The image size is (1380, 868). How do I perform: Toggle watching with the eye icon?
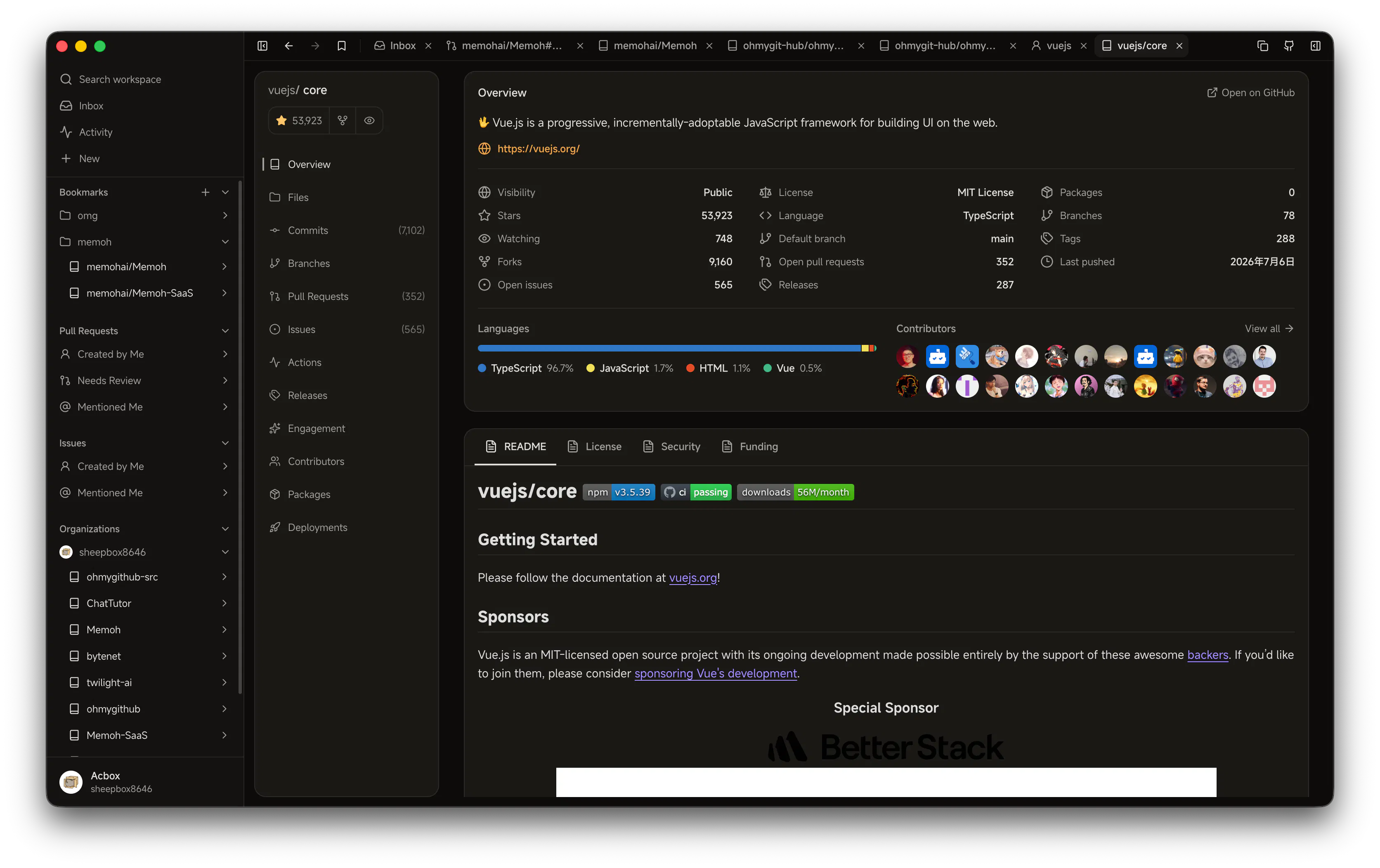coord(369,120)
